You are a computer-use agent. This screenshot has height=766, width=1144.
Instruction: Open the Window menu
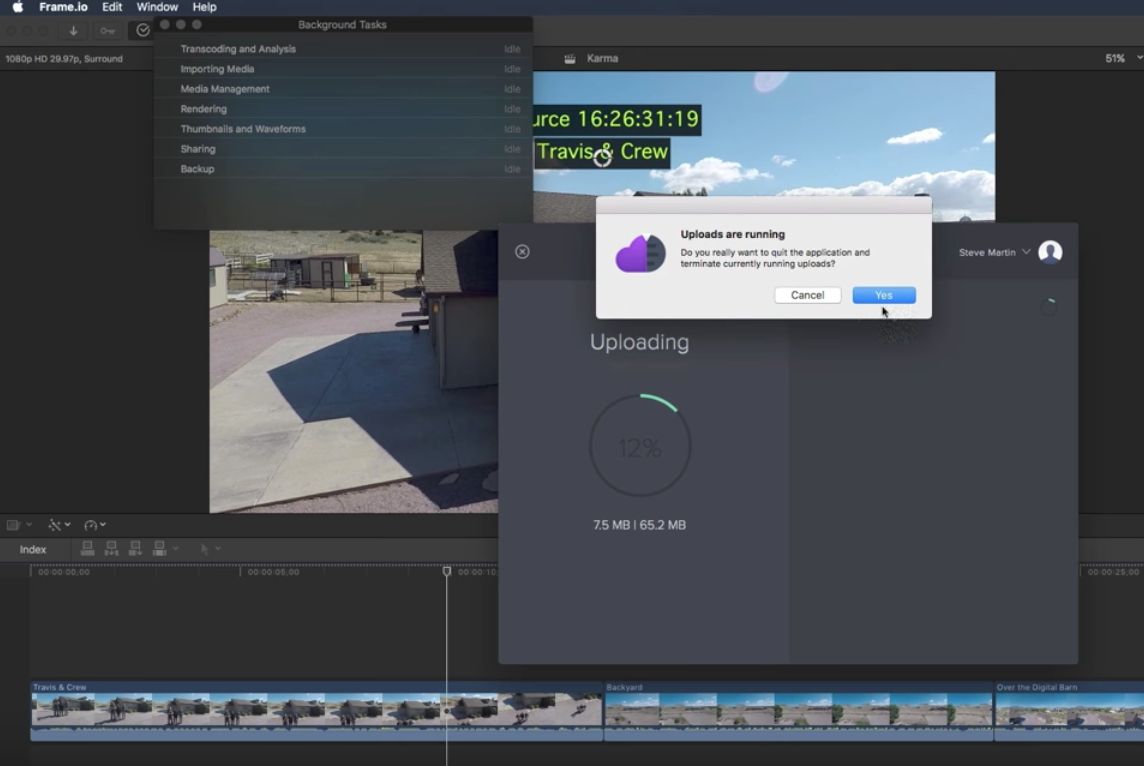(157, 7)
